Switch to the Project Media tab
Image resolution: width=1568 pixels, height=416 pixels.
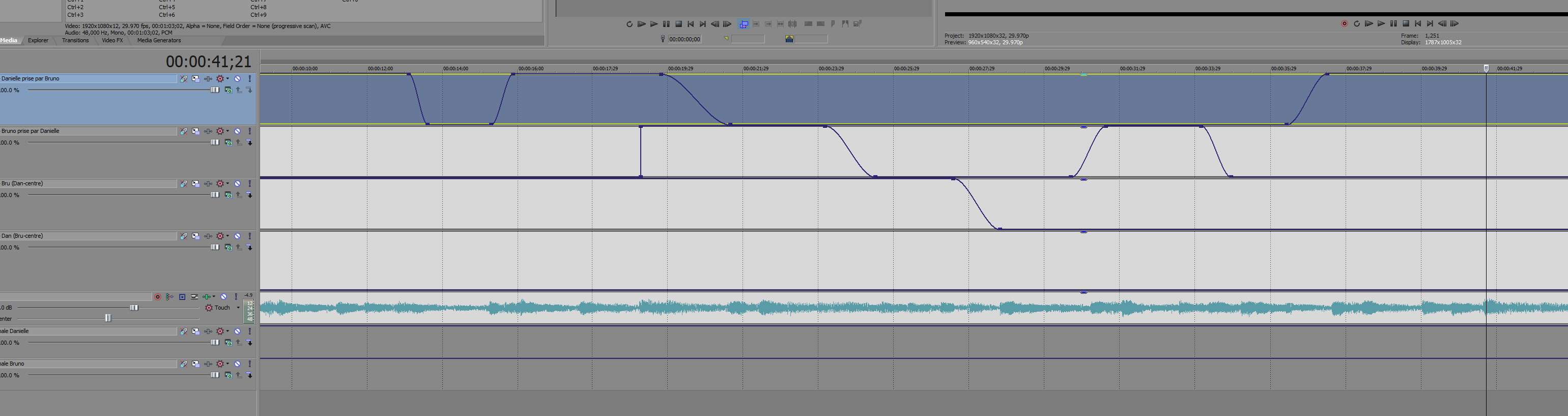(x=9, y=40)
